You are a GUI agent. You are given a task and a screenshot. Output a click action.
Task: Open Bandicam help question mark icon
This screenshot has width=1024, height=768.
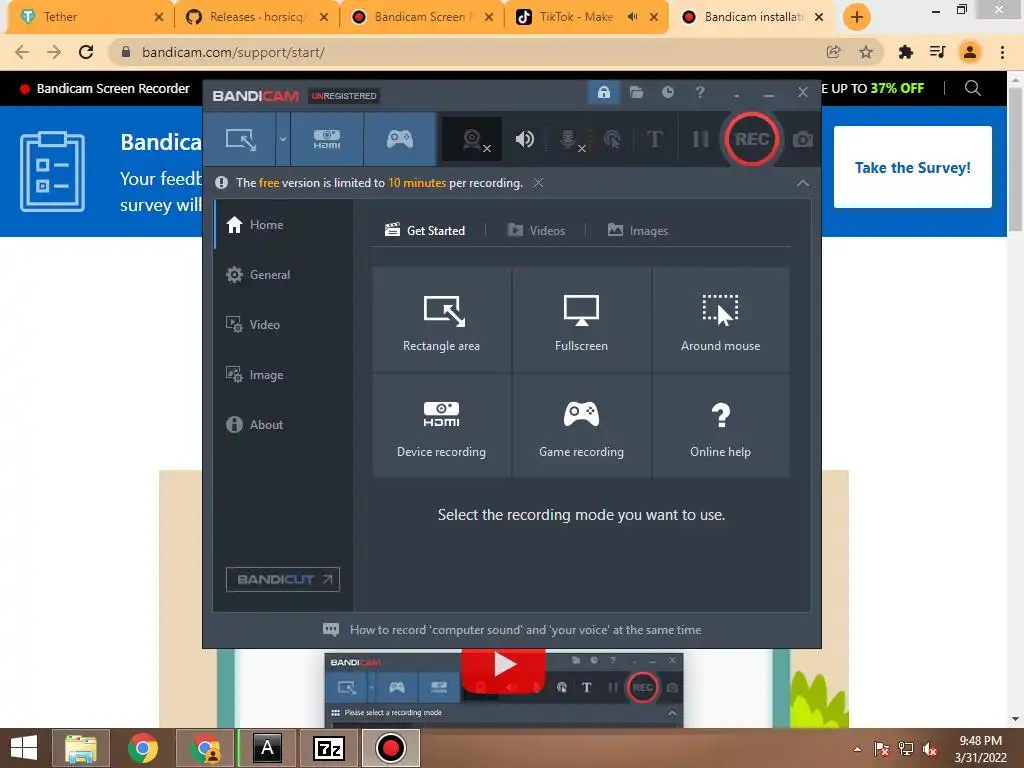tap(700, 92)
